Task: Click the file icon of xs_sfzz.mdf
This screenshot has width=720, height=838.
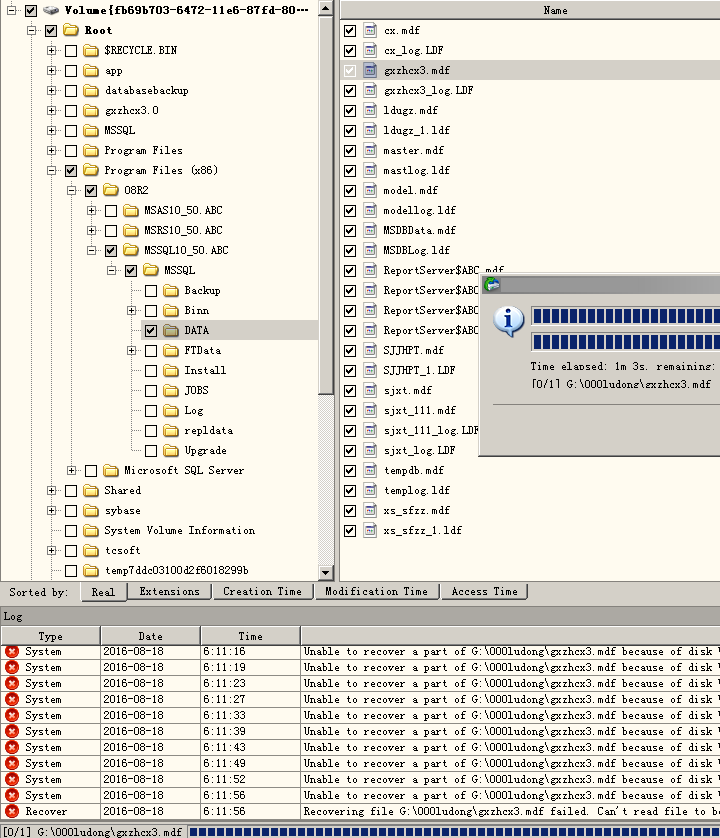Action: (370, 510)
